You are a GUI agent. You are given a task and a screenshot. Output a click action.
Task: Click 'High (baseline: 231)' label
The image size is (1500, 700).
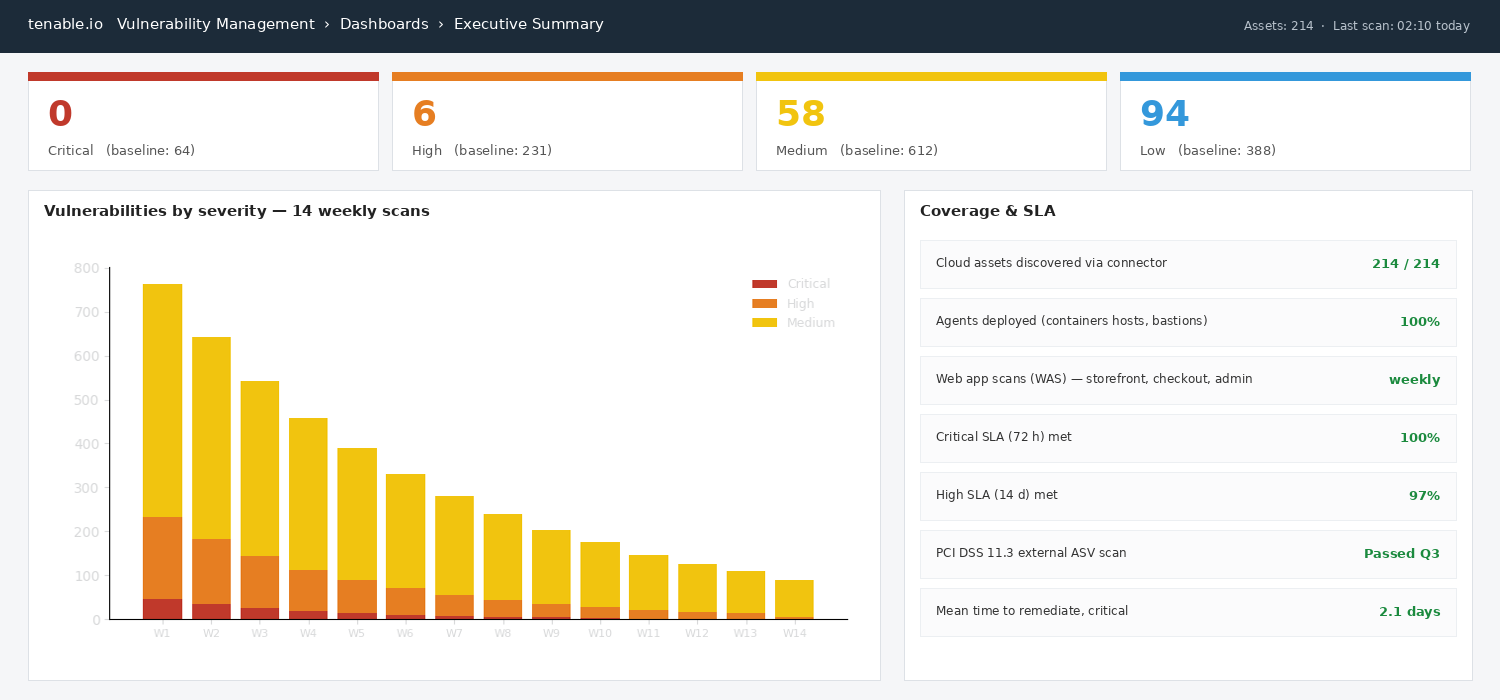point(482,151)
